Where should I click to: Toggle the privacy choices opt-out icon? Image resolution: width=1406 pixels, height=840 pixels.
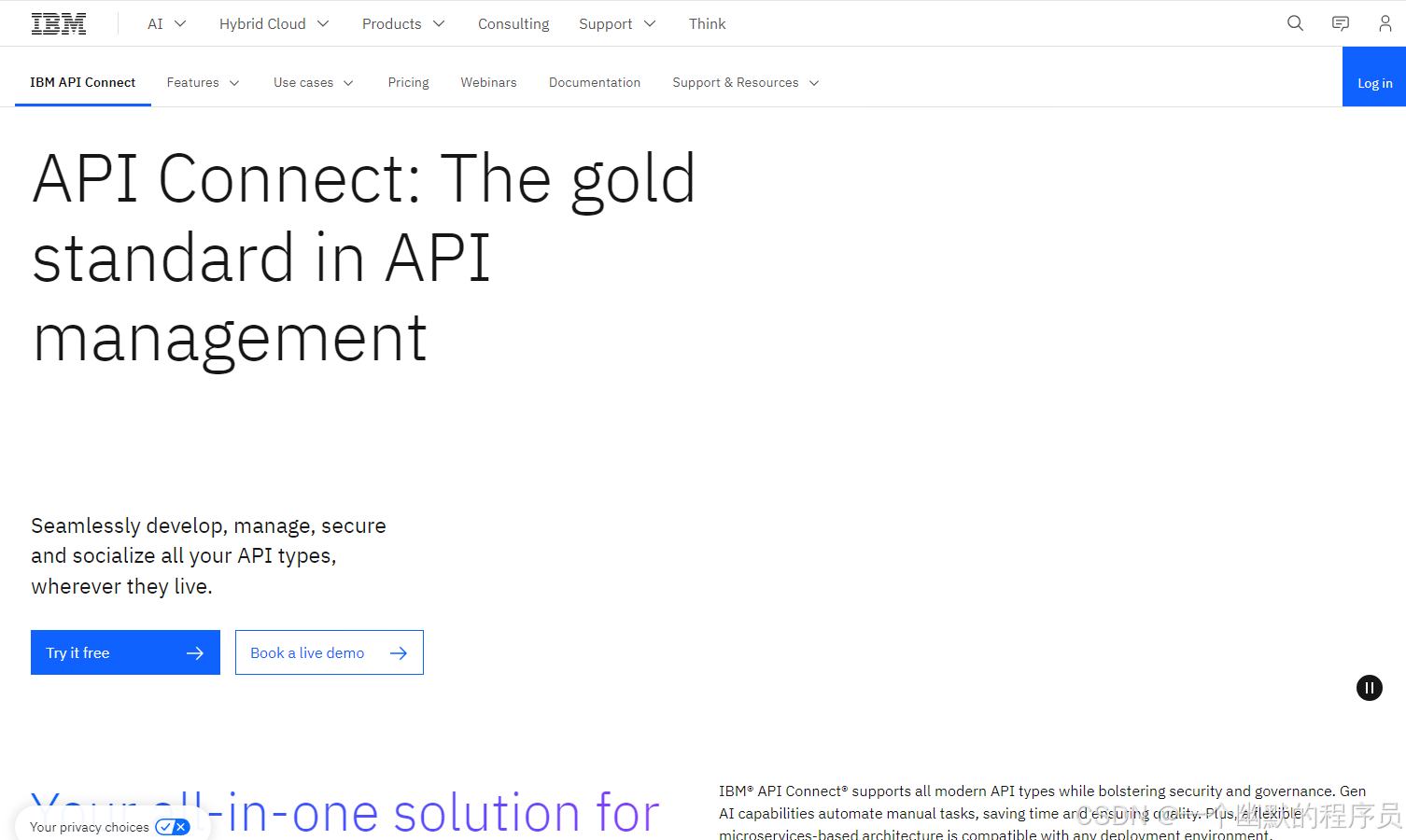pyautogui.click(x=173, y=827)
